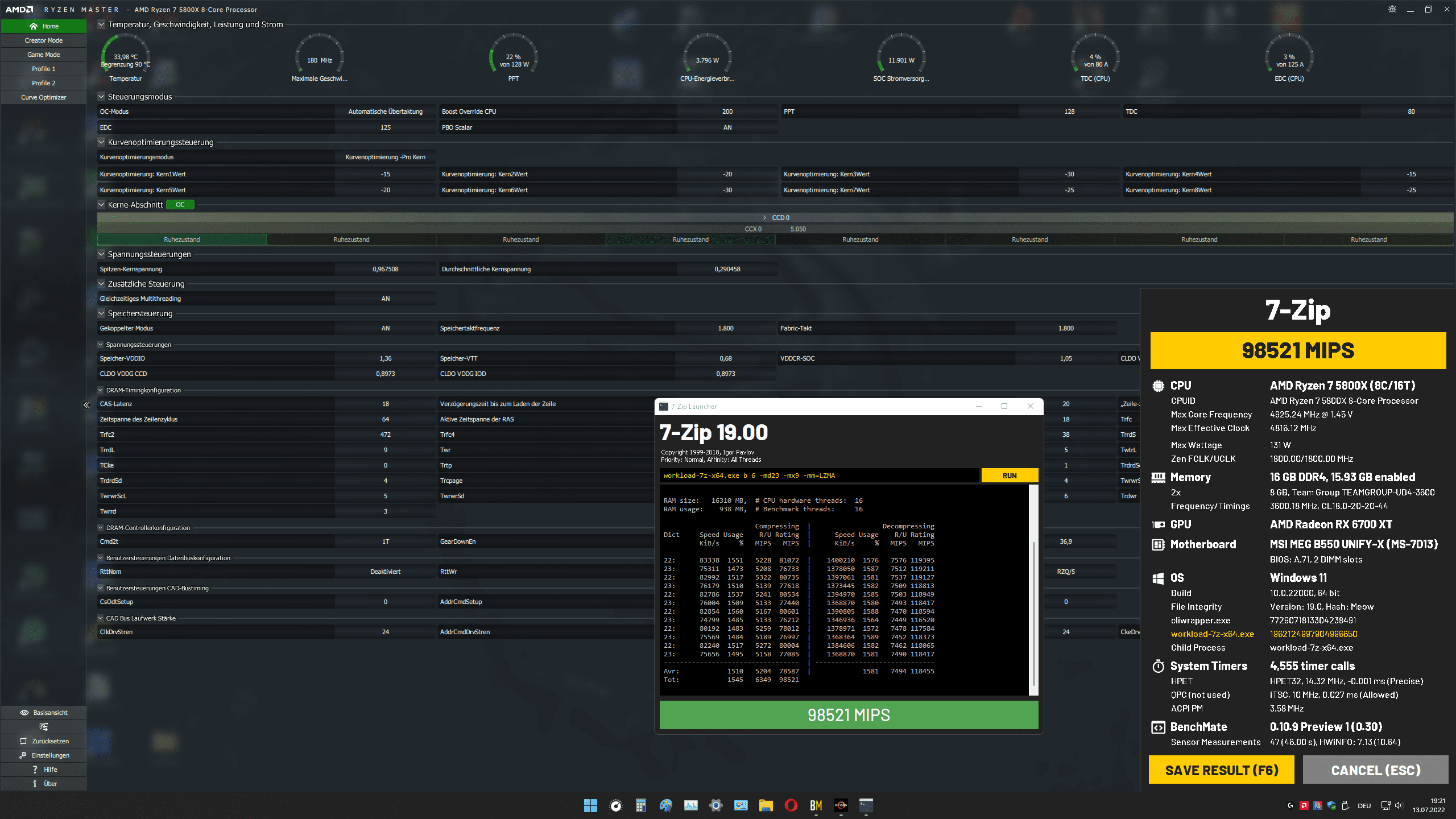Screen dimensions: 1456x819
Task: Collapse Temperatur, Geschwindigkeit, Leistung section
Action: [x=101, y=24]
